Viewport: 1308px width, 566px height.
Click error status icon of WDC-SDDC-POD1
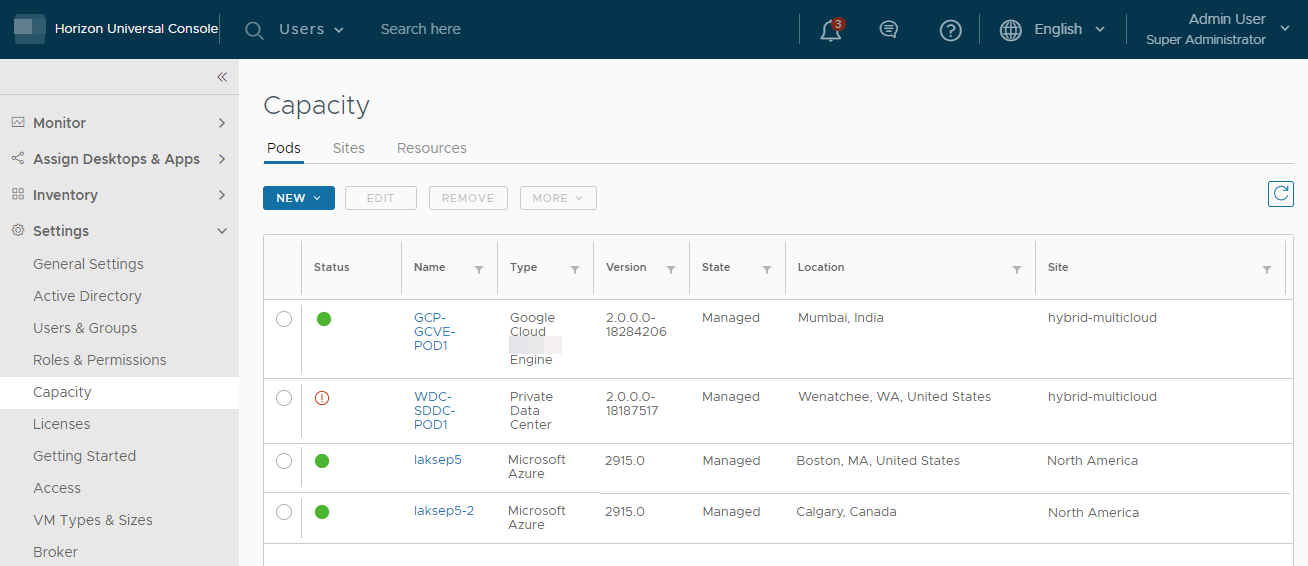click(x=322, y=398)
